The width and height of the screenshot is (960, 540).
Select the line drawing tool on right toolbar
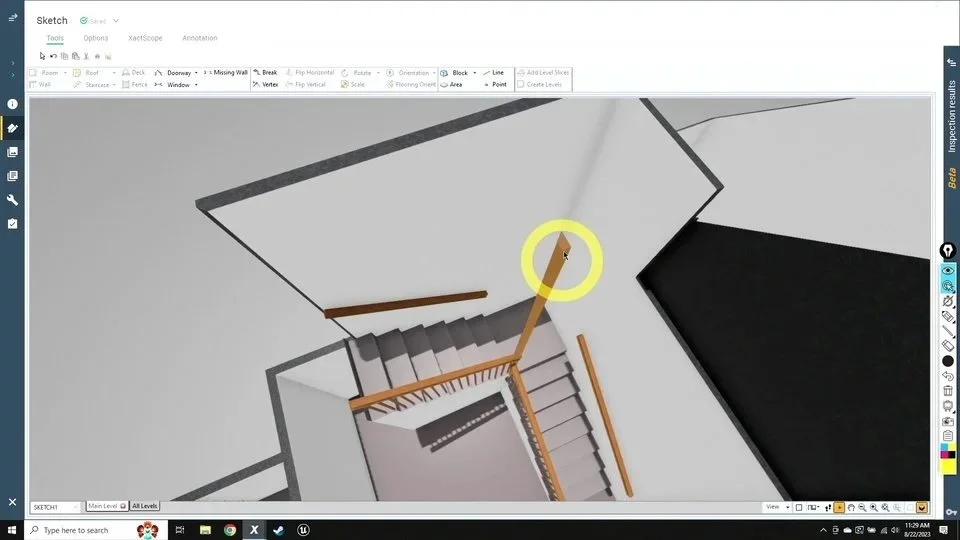948,331
